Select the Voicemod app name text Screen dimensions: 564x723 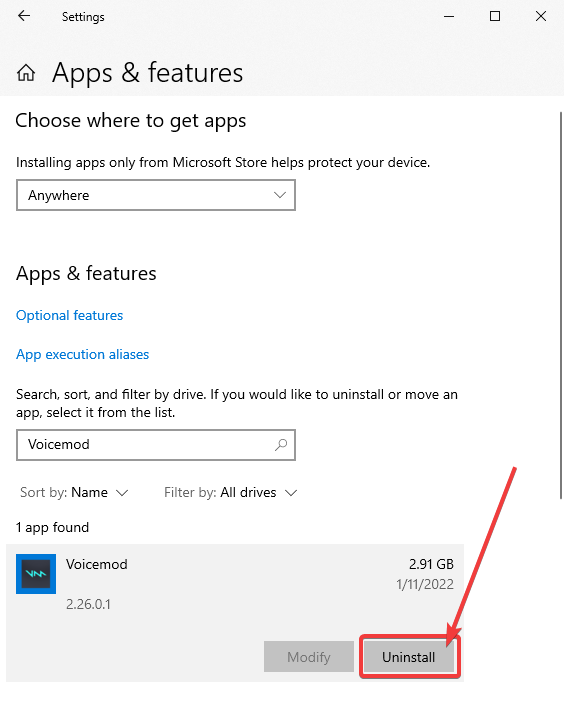[x=96, y=564]
